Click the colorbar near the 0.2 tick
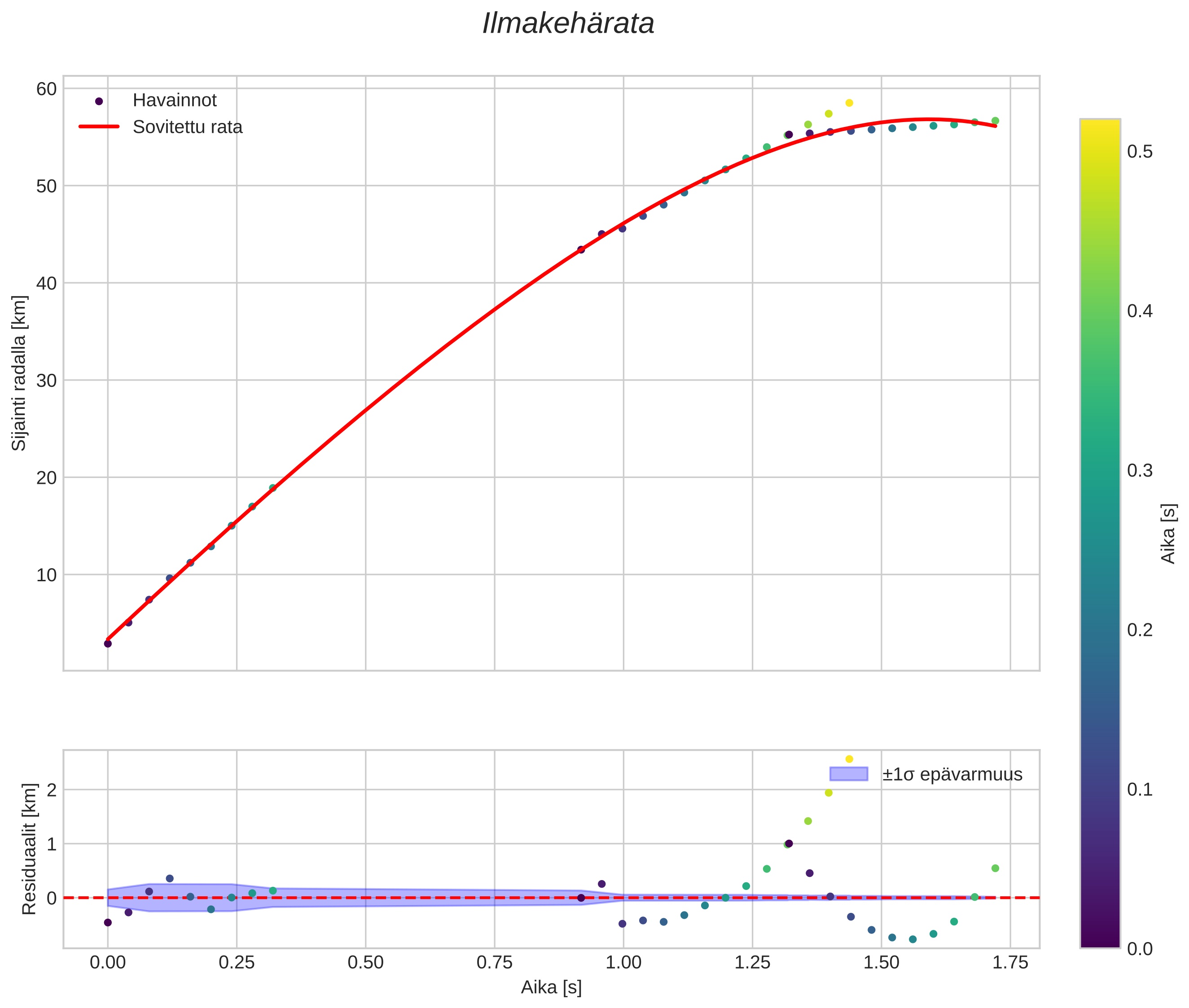 point(1099,630)
